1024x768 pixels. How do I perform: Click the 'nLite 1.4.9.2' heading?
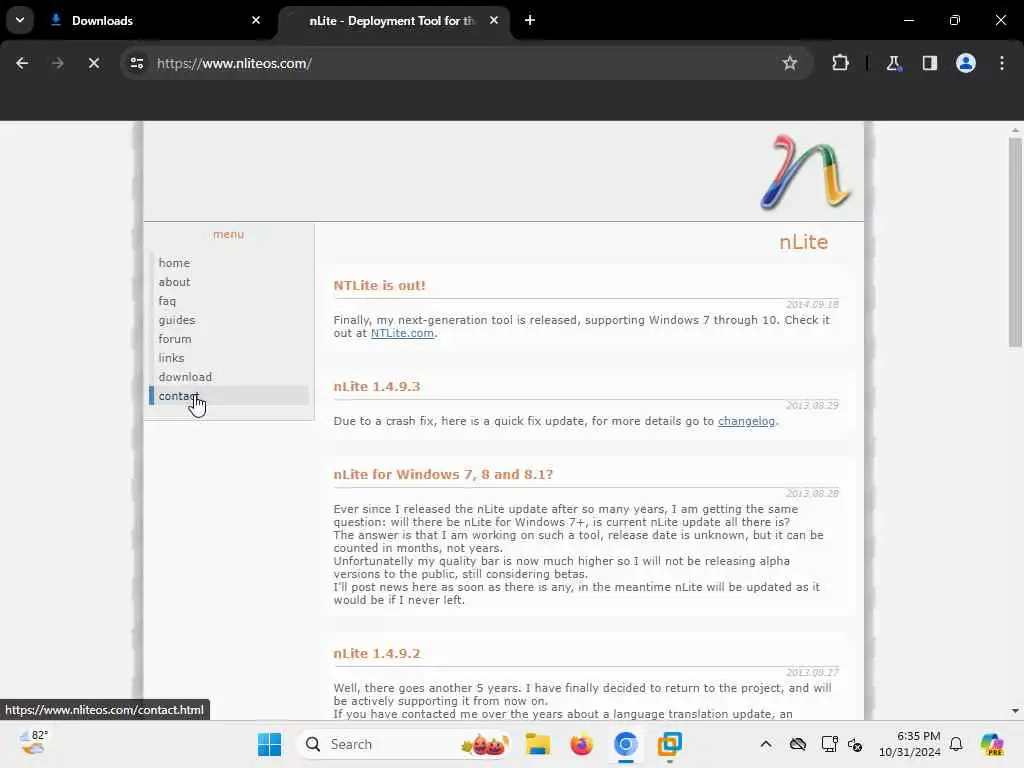pyautogui.click(x=377, y=654)
